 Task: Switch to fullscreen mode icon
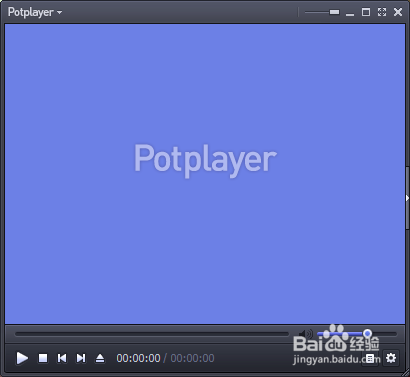pos(382,12)
